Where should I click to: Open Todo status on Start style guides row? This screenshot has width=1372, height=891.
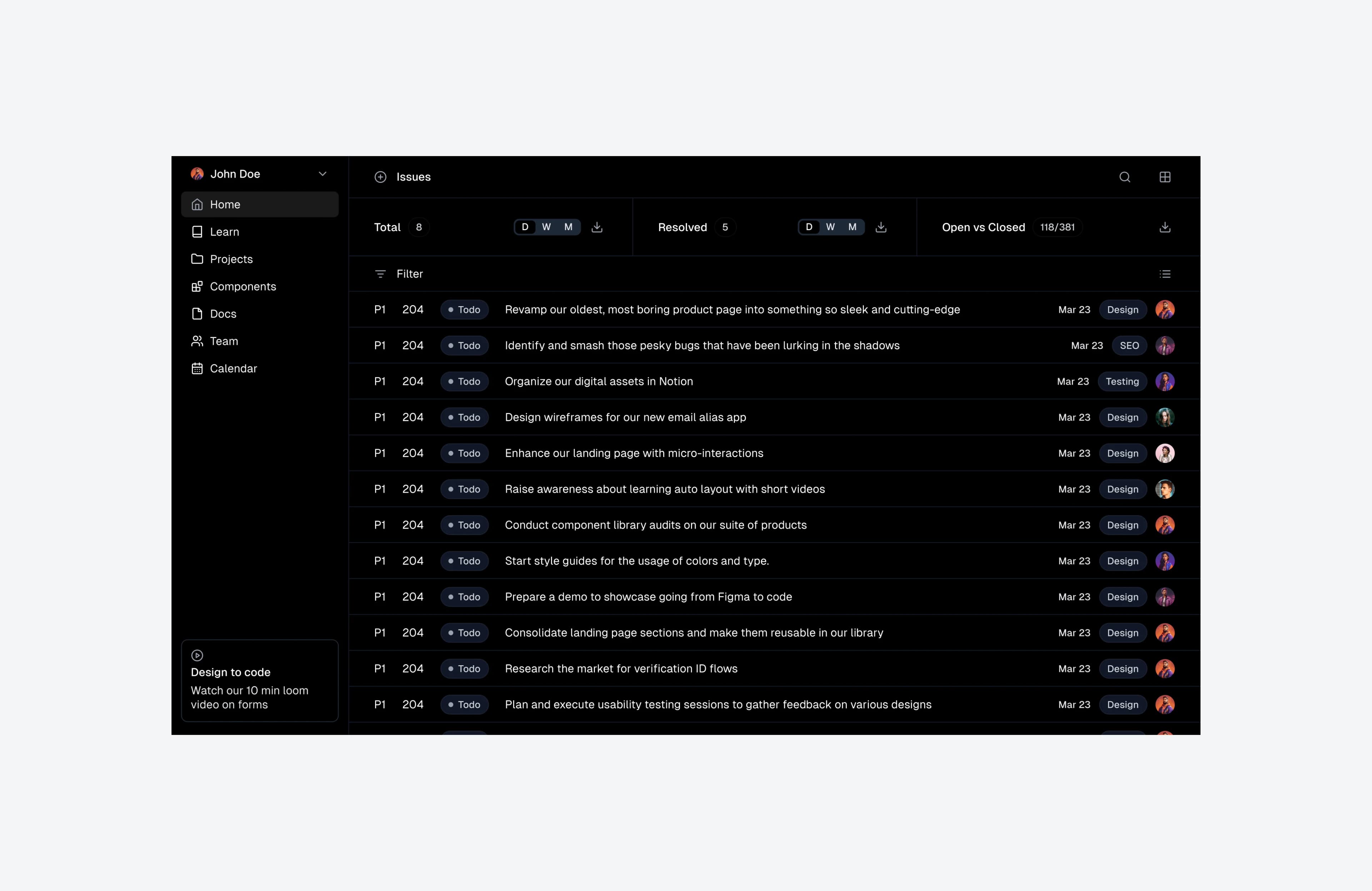coord(464,561)
